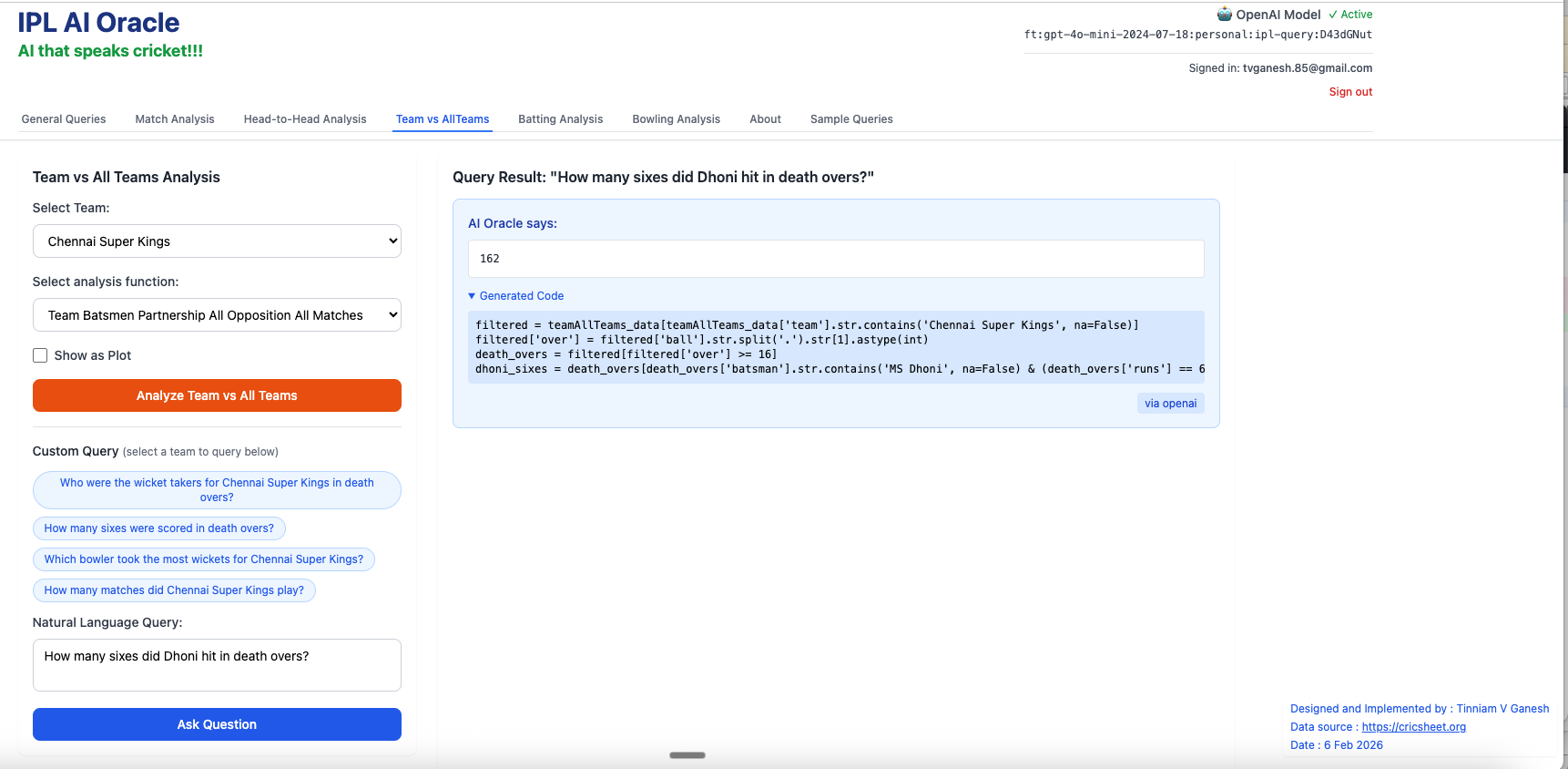Sign out of the account
Image resolution: width=1568 pixels, height=769 pixels.
point(1349,92)
